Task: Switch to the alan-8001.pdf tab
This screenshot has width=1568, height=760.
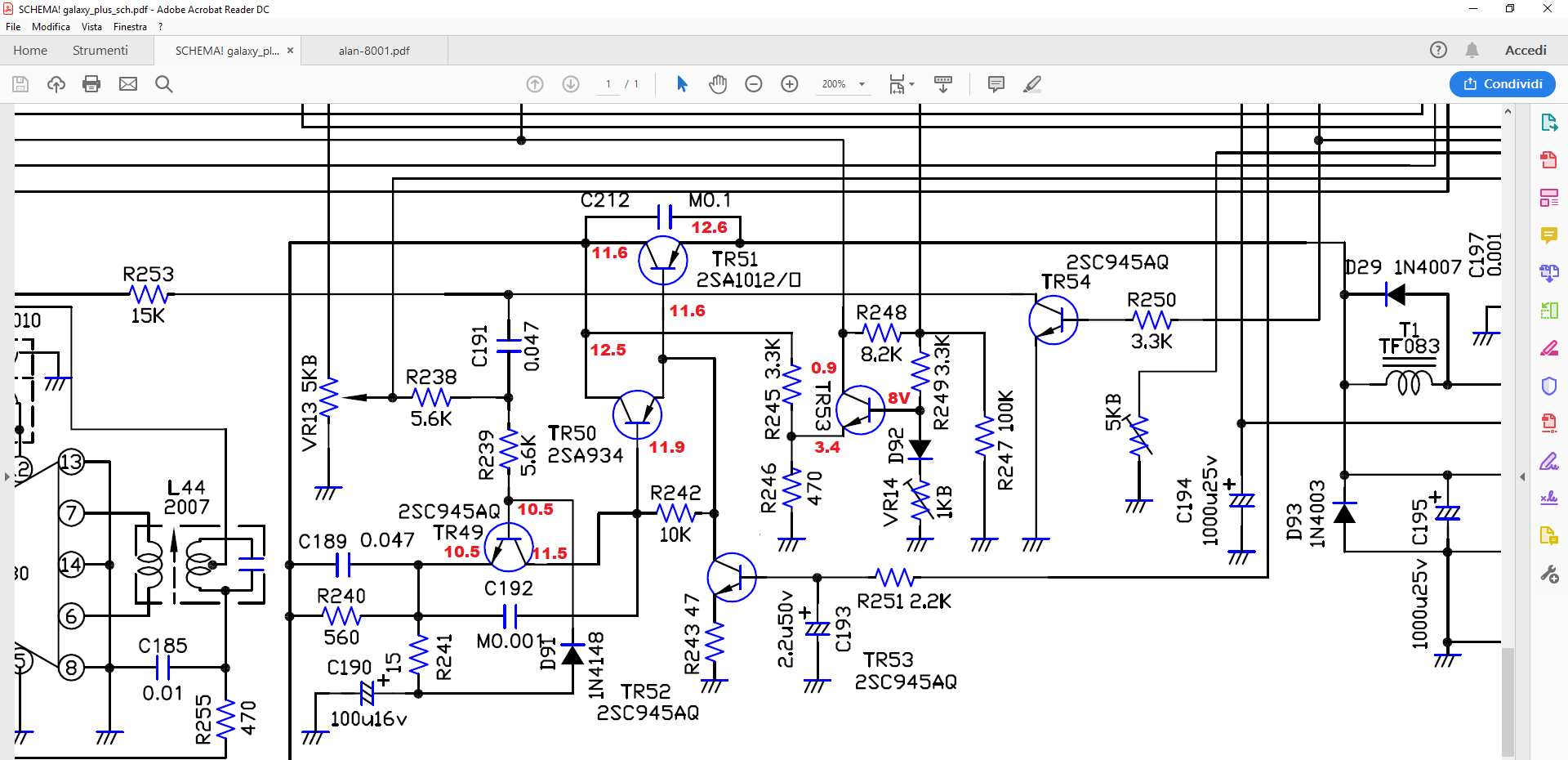Action: pyautogui.click(x=374, y=51)
